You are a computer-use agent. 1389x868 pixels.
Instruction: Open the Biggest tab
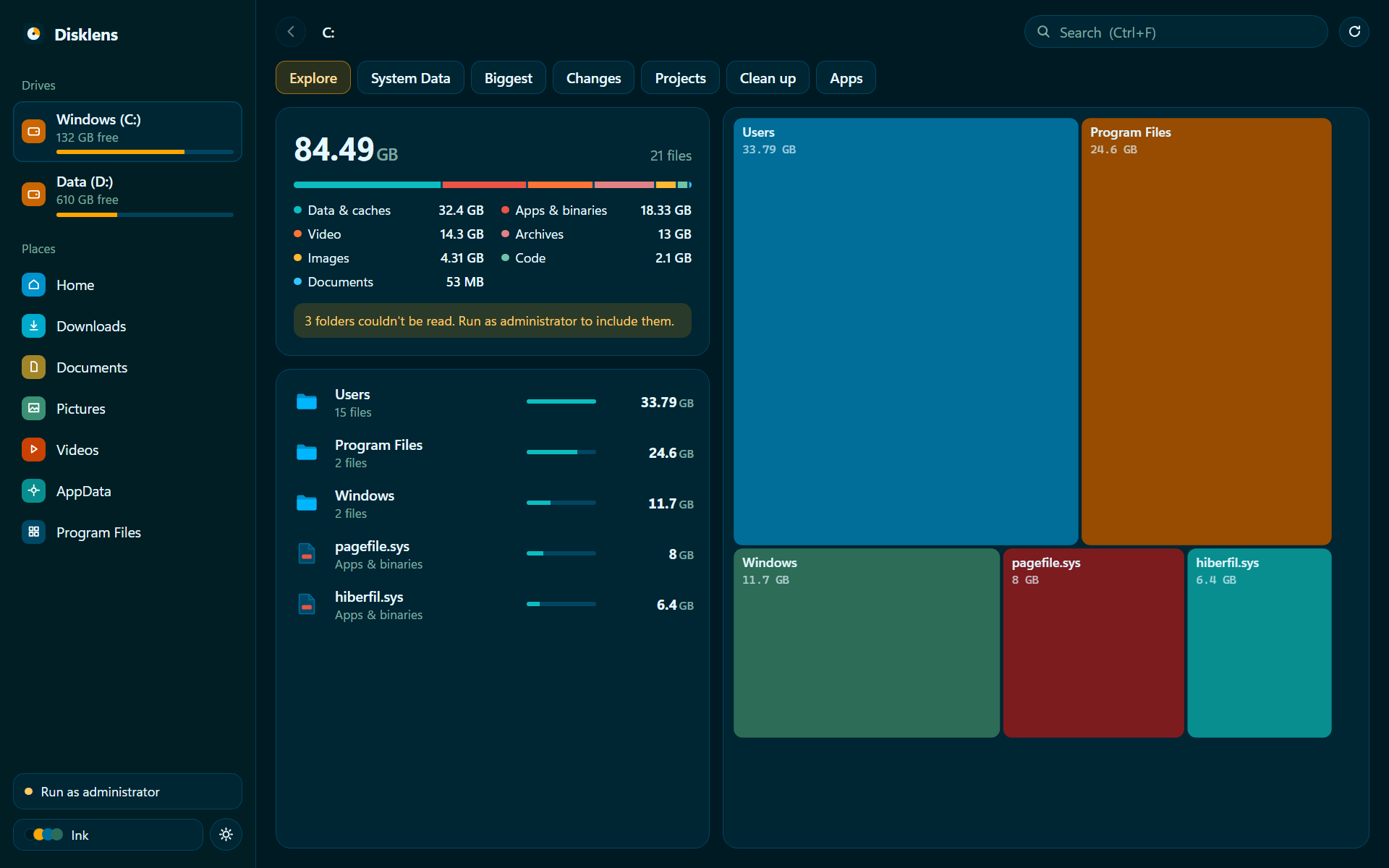click(508, 78)
